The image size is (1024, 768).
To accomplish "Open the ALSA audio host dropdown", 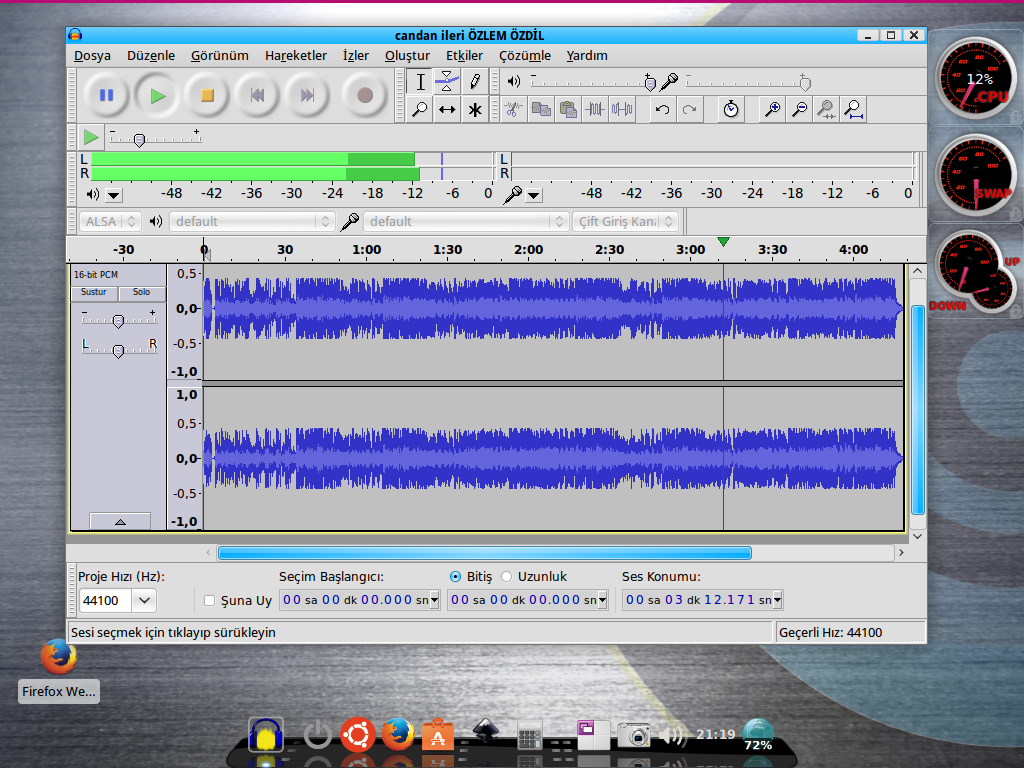I will pos(111,221).
